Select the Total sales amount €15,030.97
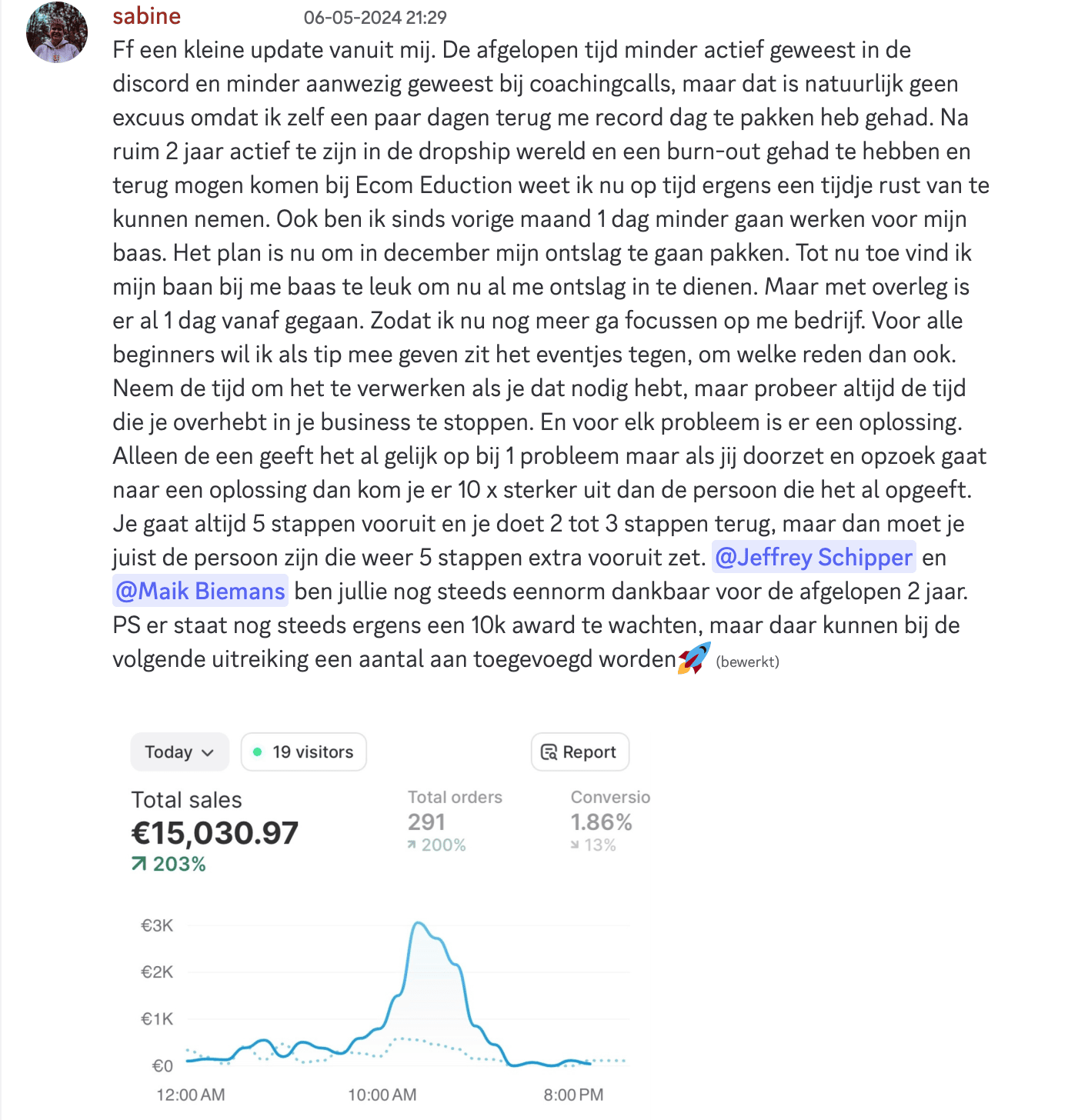The width and height of the screenshot is (1068, 1120). 215,833
